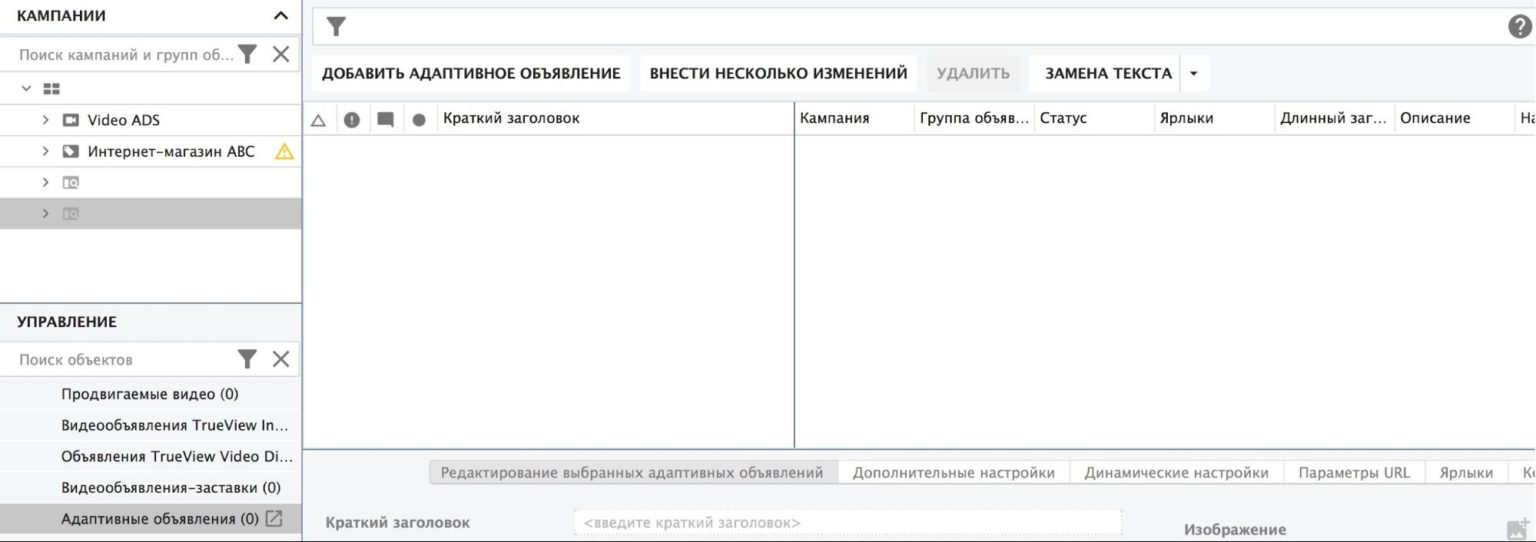Expand the highlighted unnamed campaign

point(46,214)
